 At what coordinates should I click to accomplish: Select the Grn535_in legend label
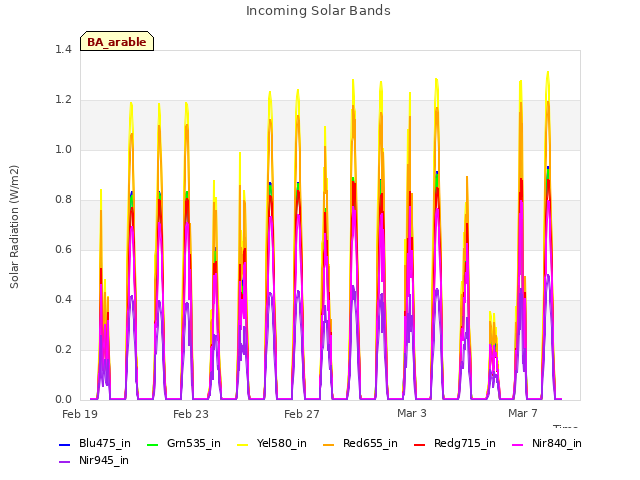coord(194,443)
